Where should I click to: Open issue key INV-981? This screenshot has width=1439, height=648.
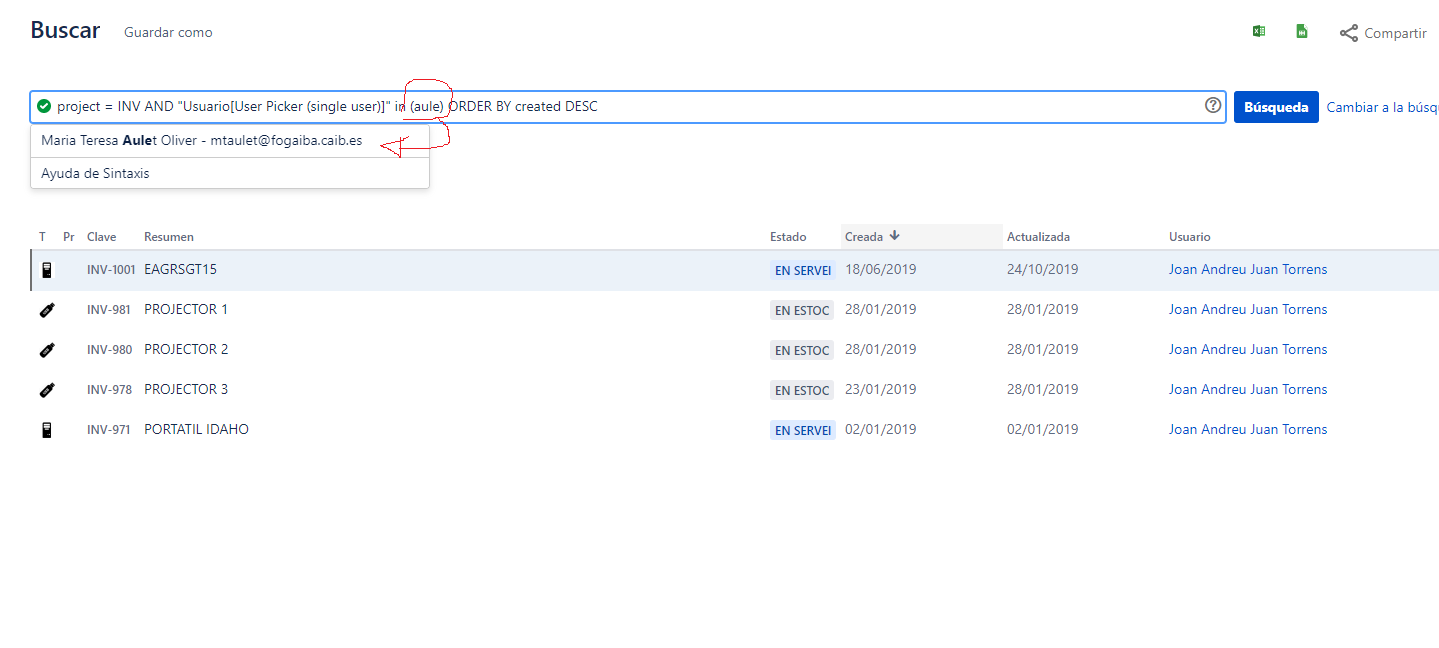coord(109,310)
